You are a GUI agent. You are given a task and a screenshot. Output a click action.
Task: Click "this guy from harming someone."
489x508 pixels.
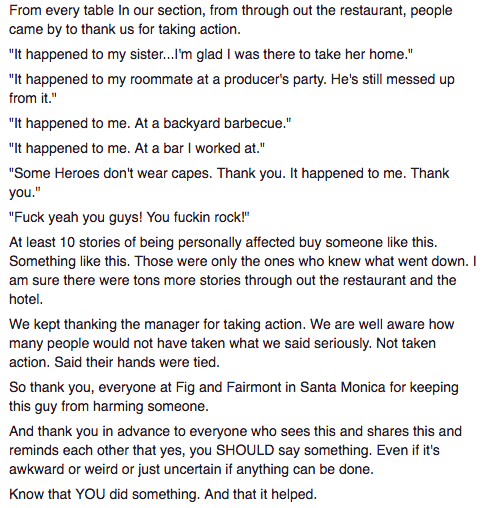(x=109, y=406)
